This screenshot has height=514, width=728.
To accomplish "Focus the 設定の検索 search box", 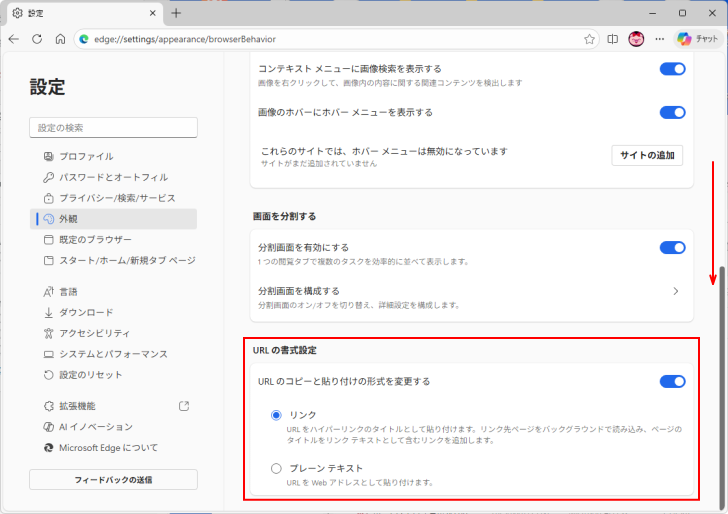I will (x=113, y=128).
